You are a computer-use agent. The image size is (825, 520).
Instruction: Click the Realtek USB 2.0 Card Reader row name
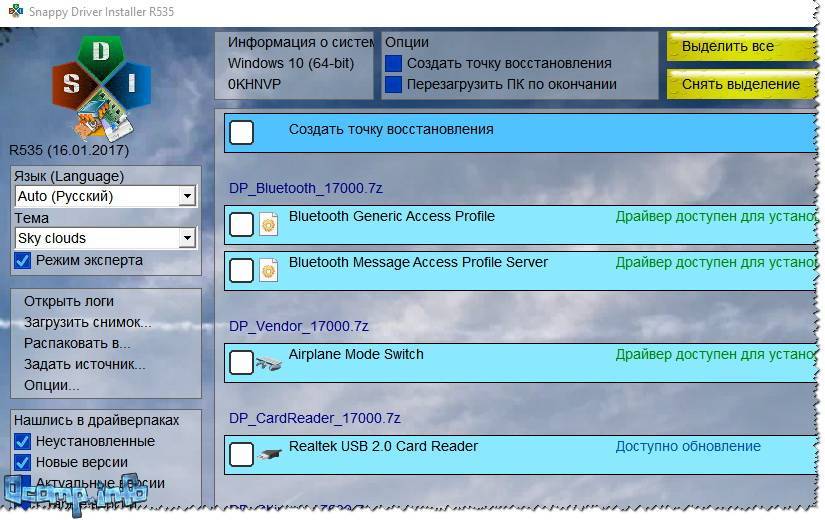click(383, 446)
